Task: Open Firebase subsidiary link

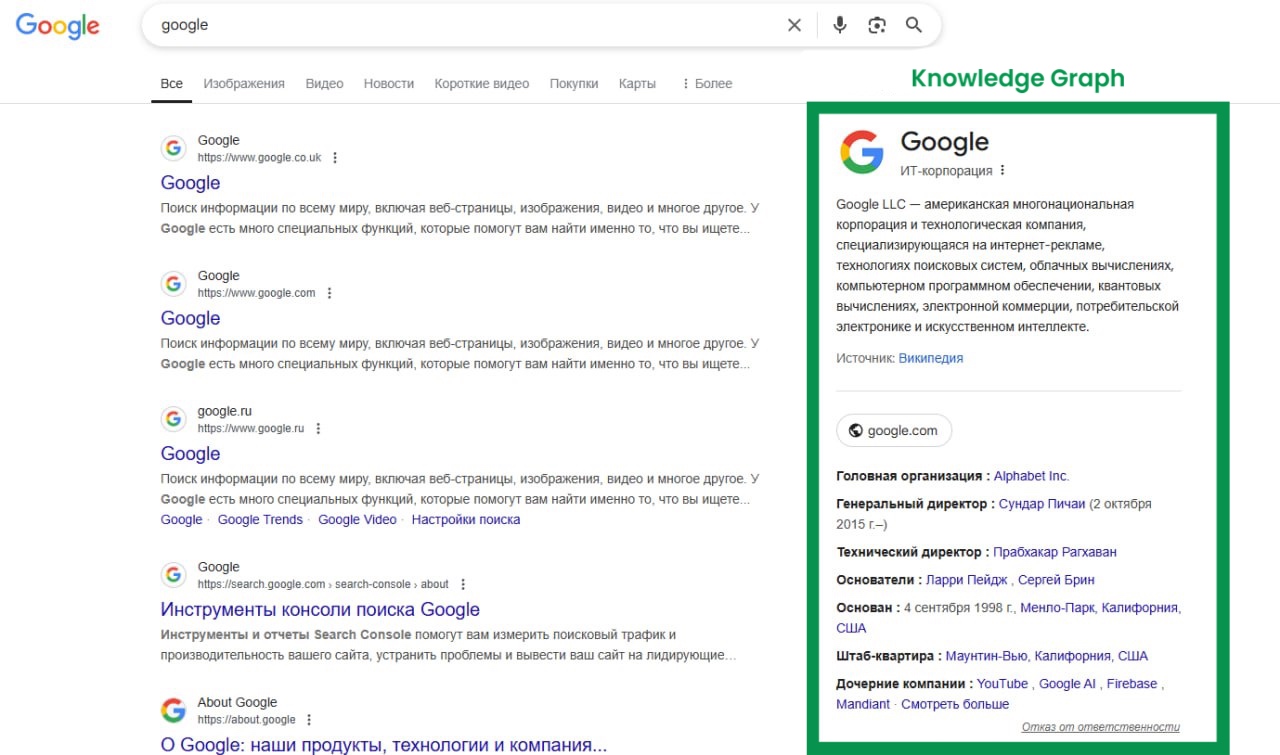Action: coord(1132,684)
